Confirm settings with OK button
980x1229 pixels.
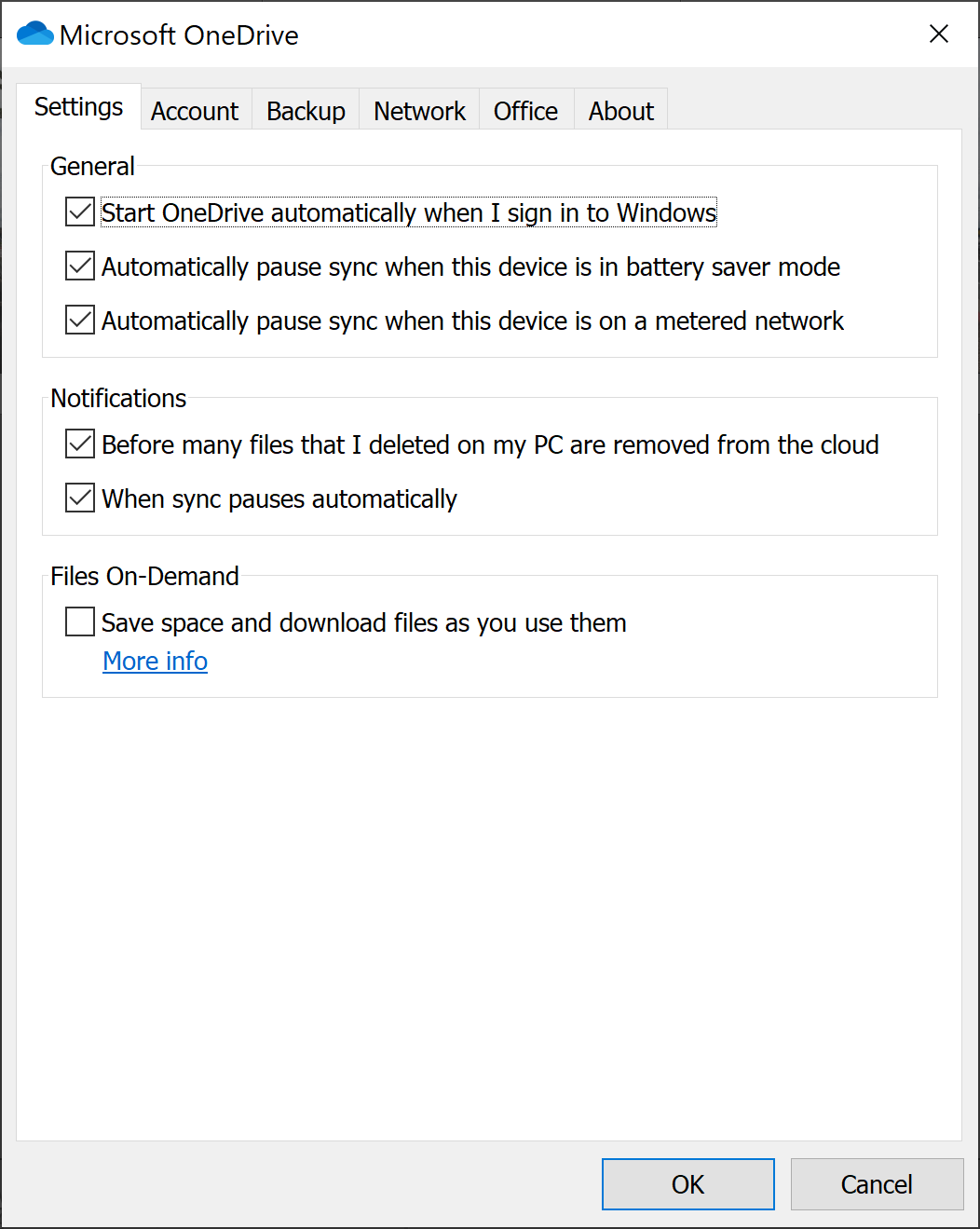[688, 1184]
